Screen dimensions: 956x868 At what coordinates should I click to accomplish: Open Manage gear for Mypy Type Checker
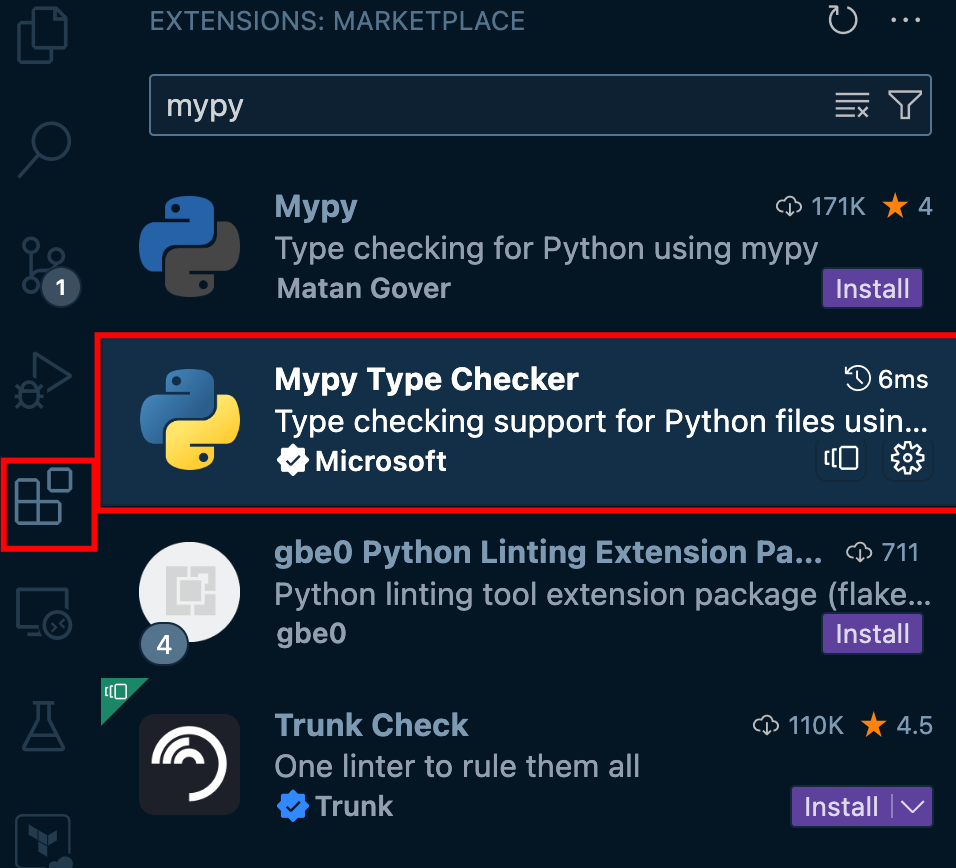click(x=907, y=458)
